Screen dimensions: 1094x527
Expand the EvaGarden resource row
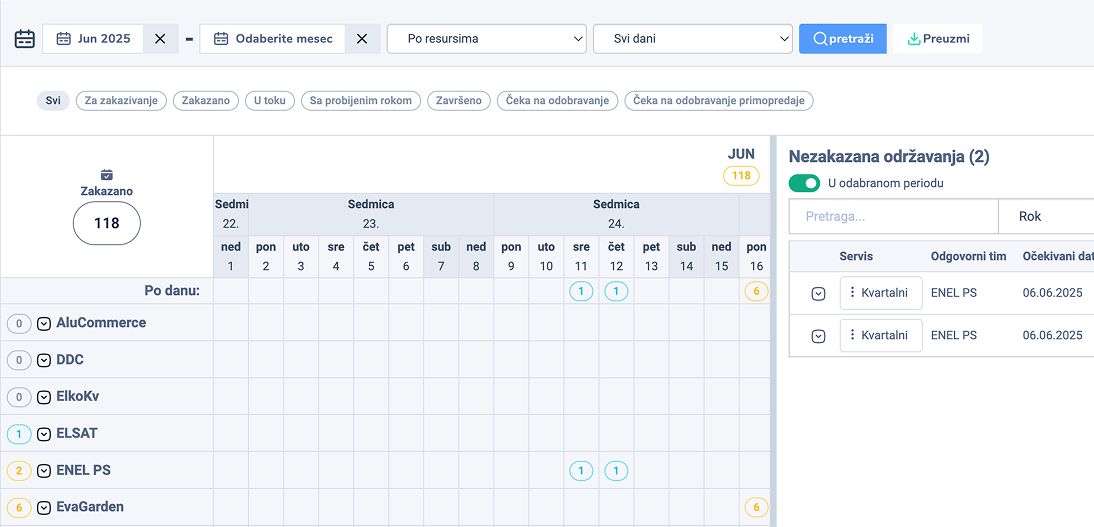point(44,507)
